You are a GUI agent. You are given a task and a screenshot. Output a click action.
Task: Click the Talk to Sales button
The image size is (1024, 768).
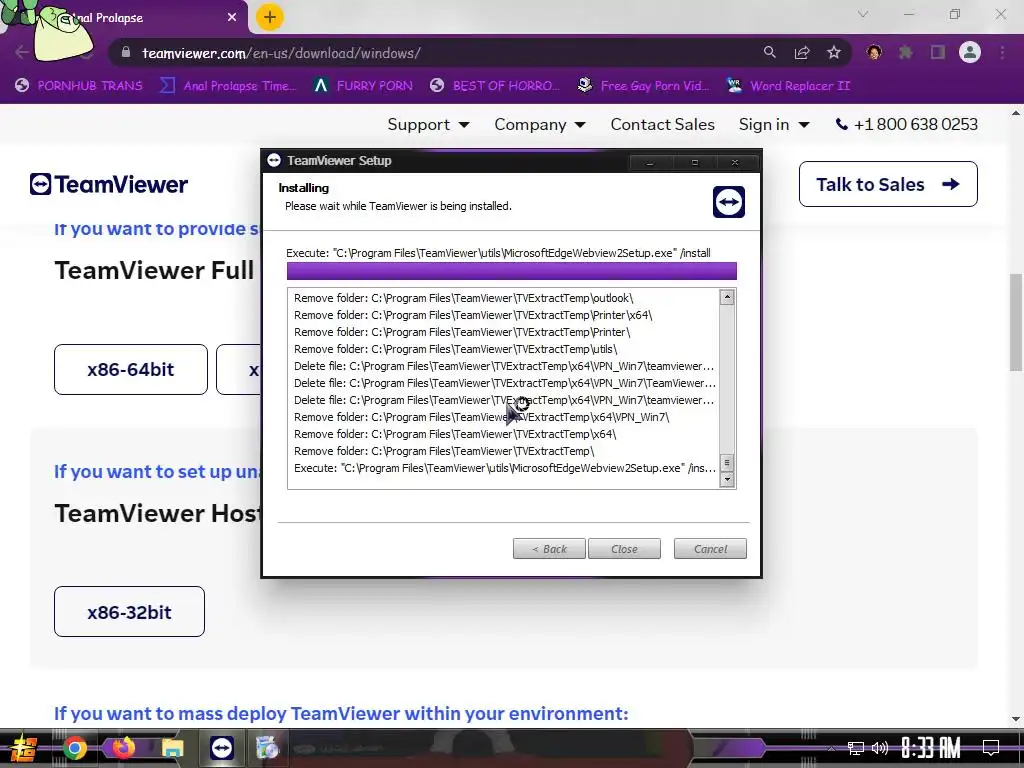click(x=888, y=184)
